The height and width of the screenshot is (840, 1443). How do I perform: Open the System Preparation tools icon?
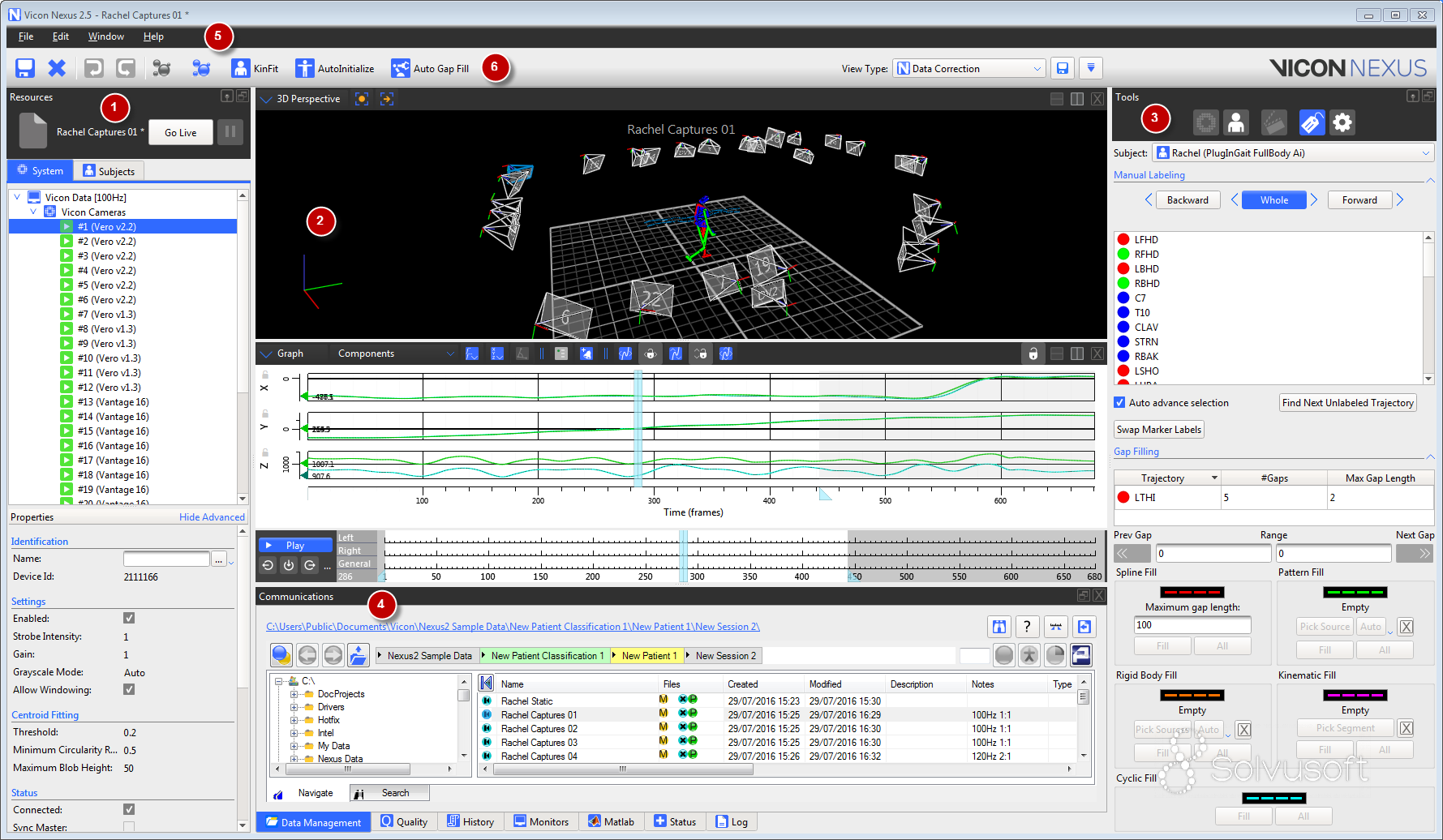click(1205, 122)
